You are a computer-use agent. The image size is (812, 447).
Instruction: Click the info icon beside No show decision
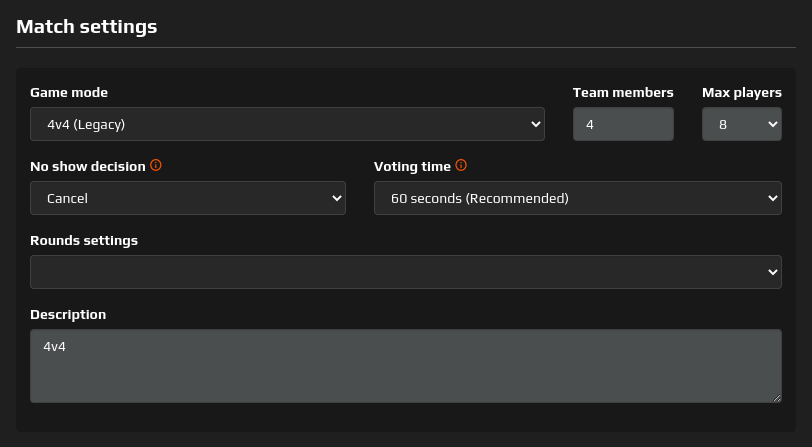(156, 166)
